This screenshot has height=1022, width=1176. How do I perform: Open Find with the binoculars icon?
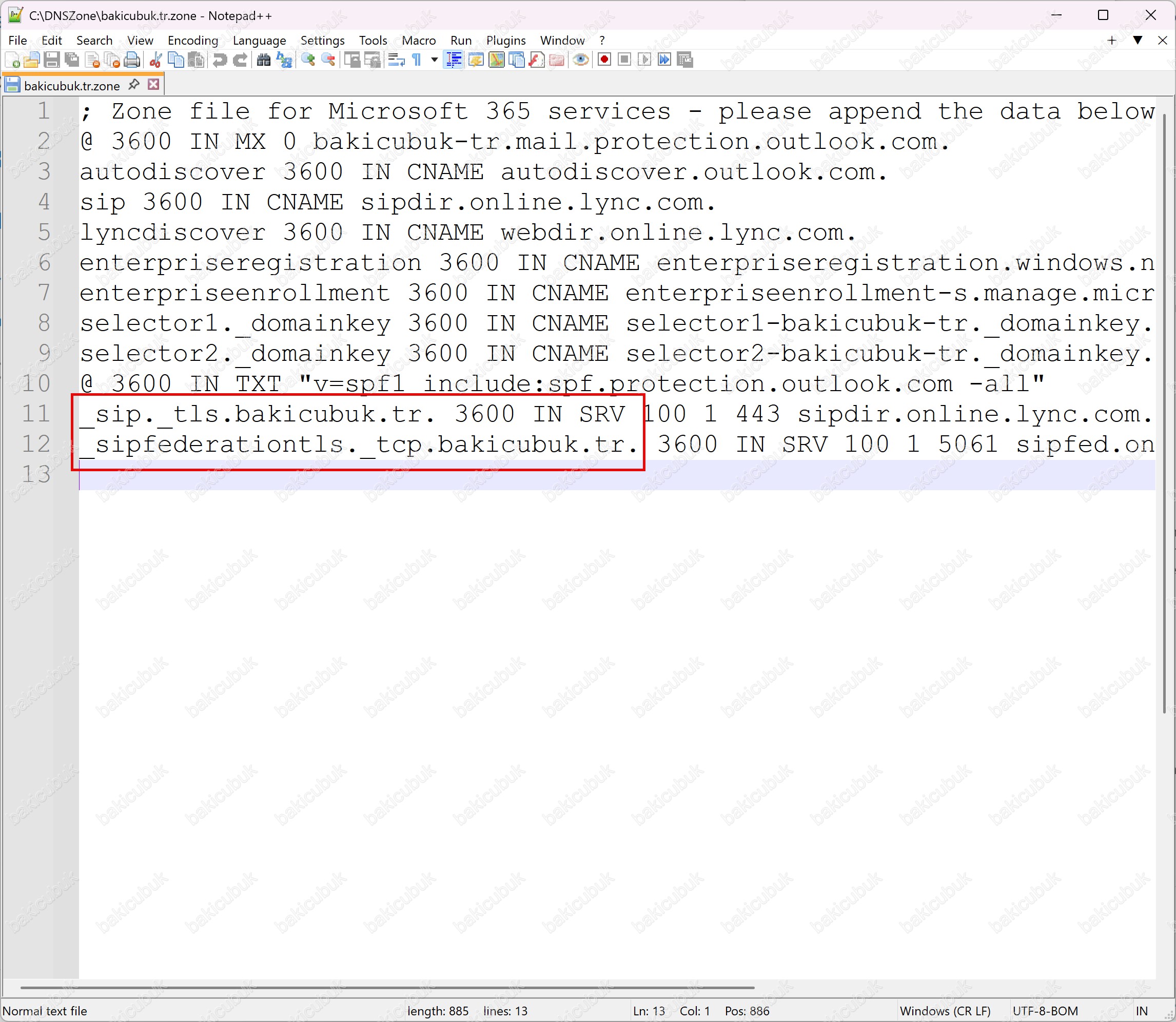point(263,60)
